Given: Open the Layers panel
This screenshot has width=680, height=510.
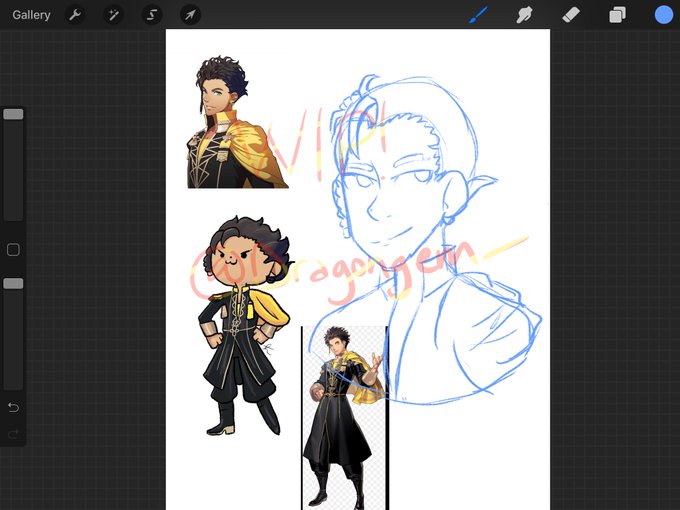Looking at the screenshot, I should pos(617,15).
